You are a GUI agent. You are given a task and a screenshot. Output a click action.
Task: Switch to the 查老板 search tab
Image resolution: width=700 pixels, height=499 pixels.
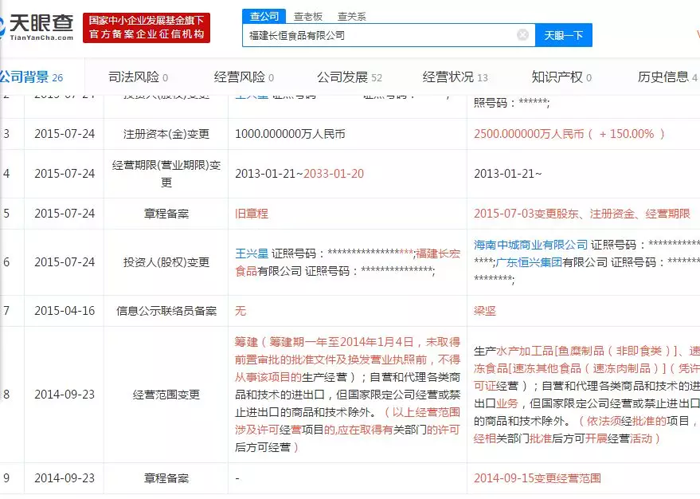(308, 16)
